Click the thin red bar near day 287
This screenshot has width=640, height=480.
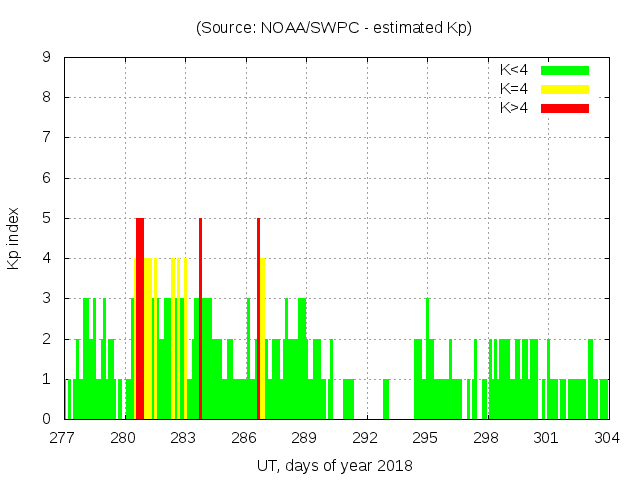click(258, 318)
